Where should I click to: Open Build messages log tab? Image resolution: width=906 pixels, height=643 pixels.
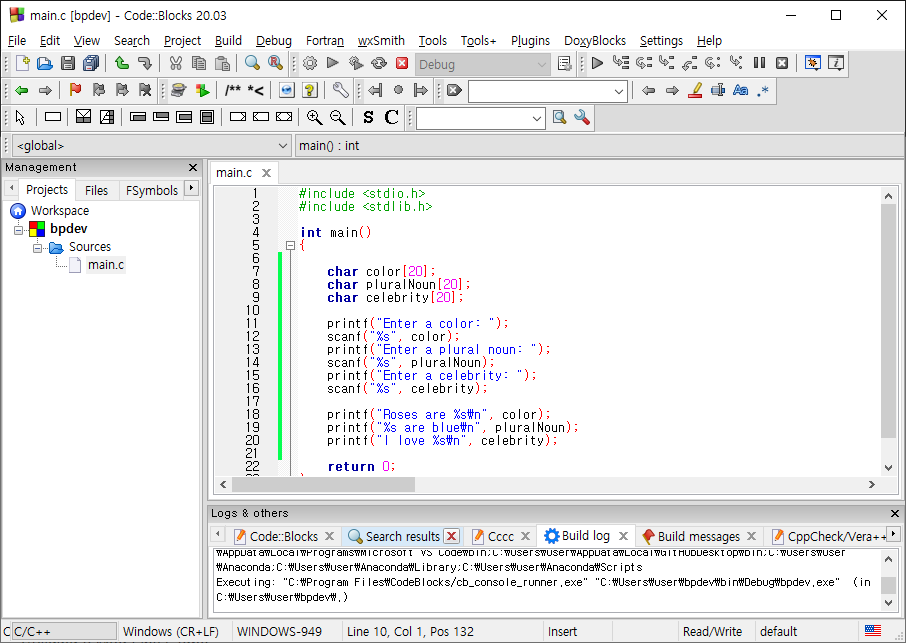(x=698, y=537)
